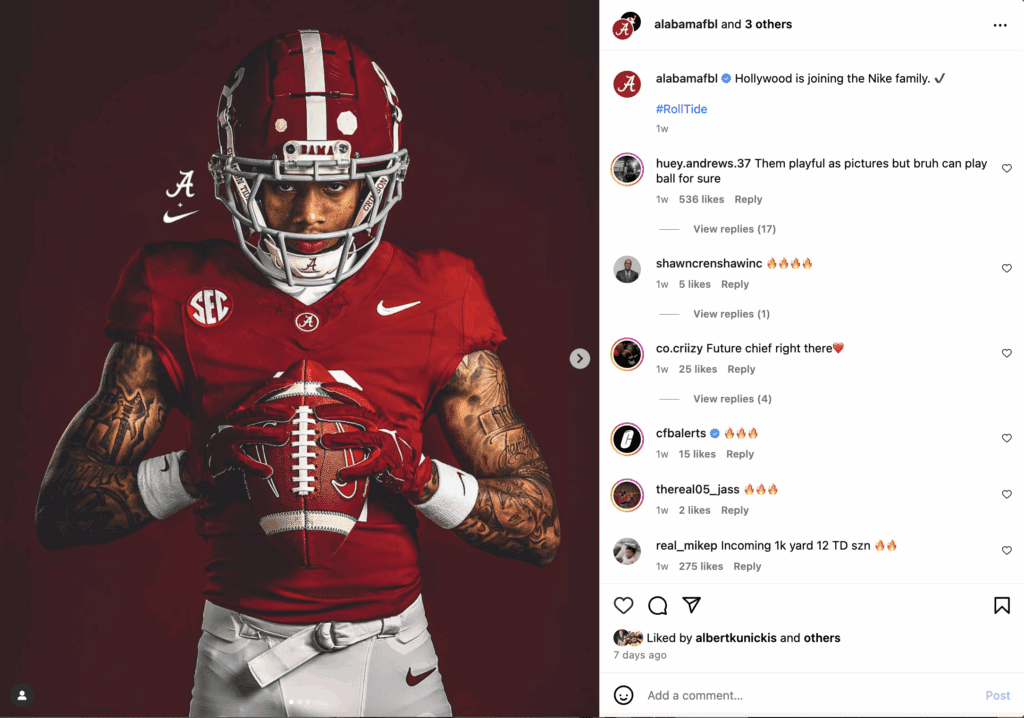Share post via paper plane icon
1024x718 pixels.
[691, 605]
